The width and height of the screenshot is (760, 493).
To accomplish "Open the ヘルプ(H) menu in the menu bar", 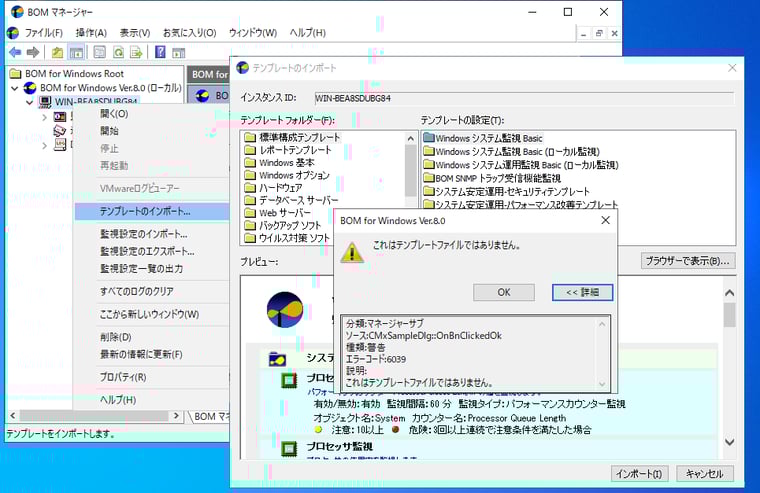I will (x=307, y=33).
